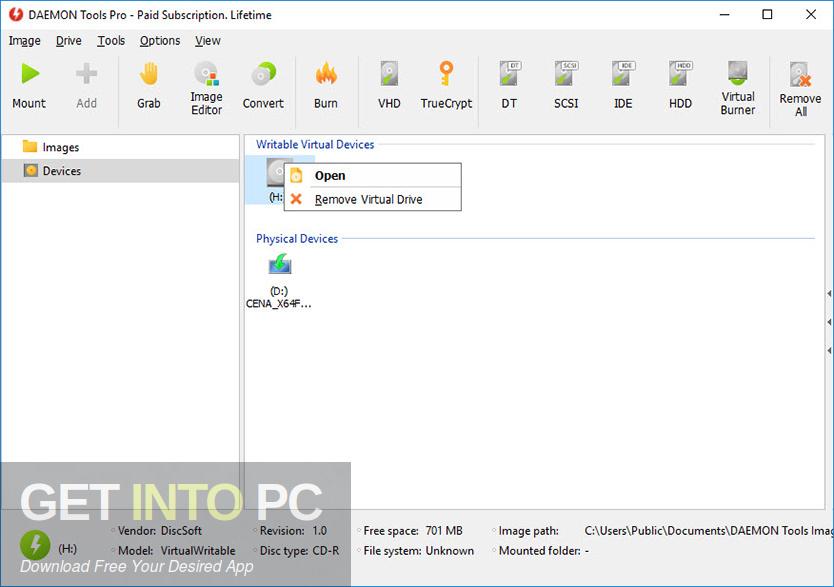Minimize the DAEMON Tools window
The height and width of the screenshot is (587, 834).
(724, 14)
